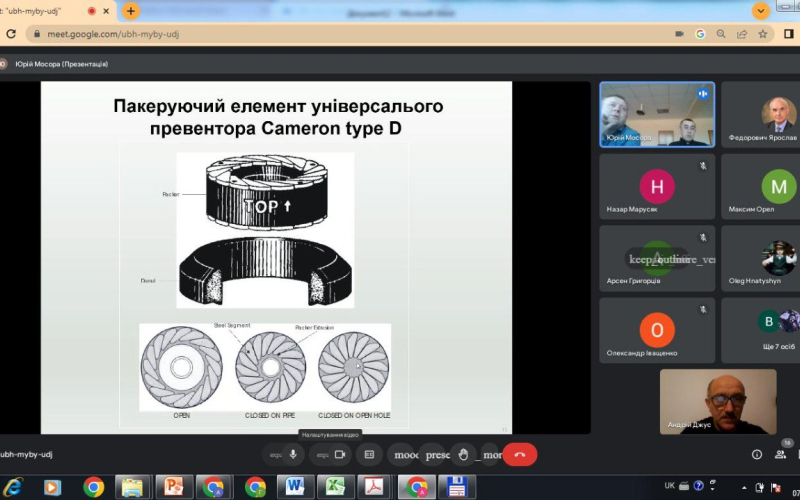Toggle the camera in Meet controls

340,455
